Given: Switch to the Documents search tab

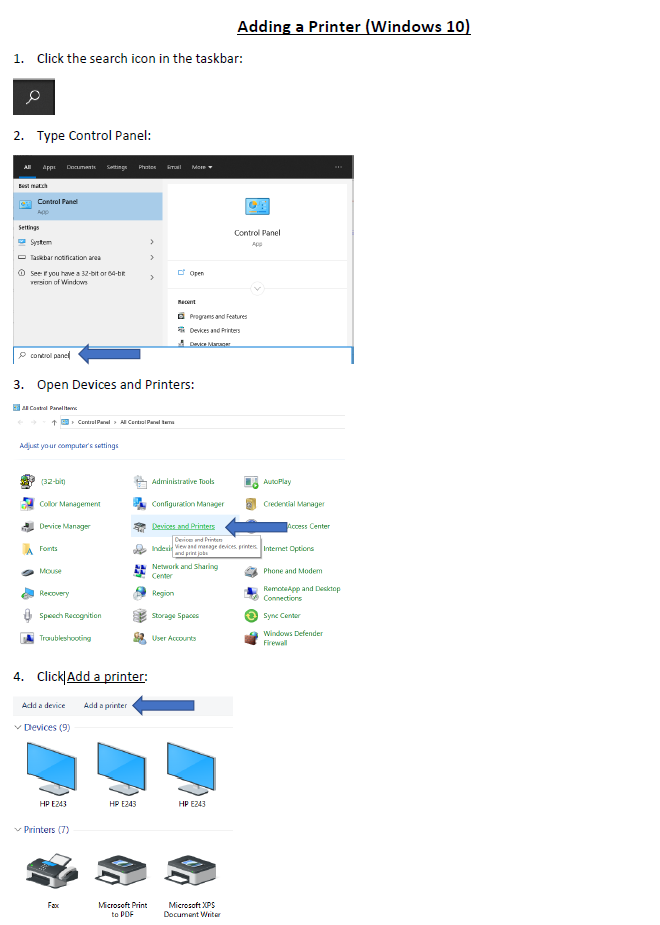Looking at the screenshot, I should [81, 167].
